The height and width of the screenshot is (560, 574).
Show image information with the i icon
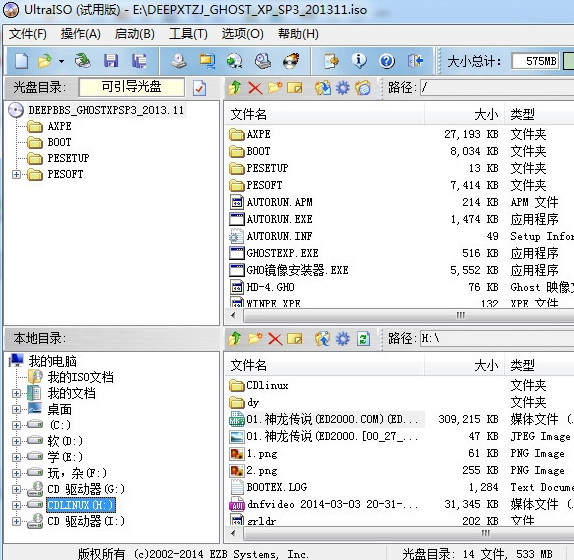point(359,61)
